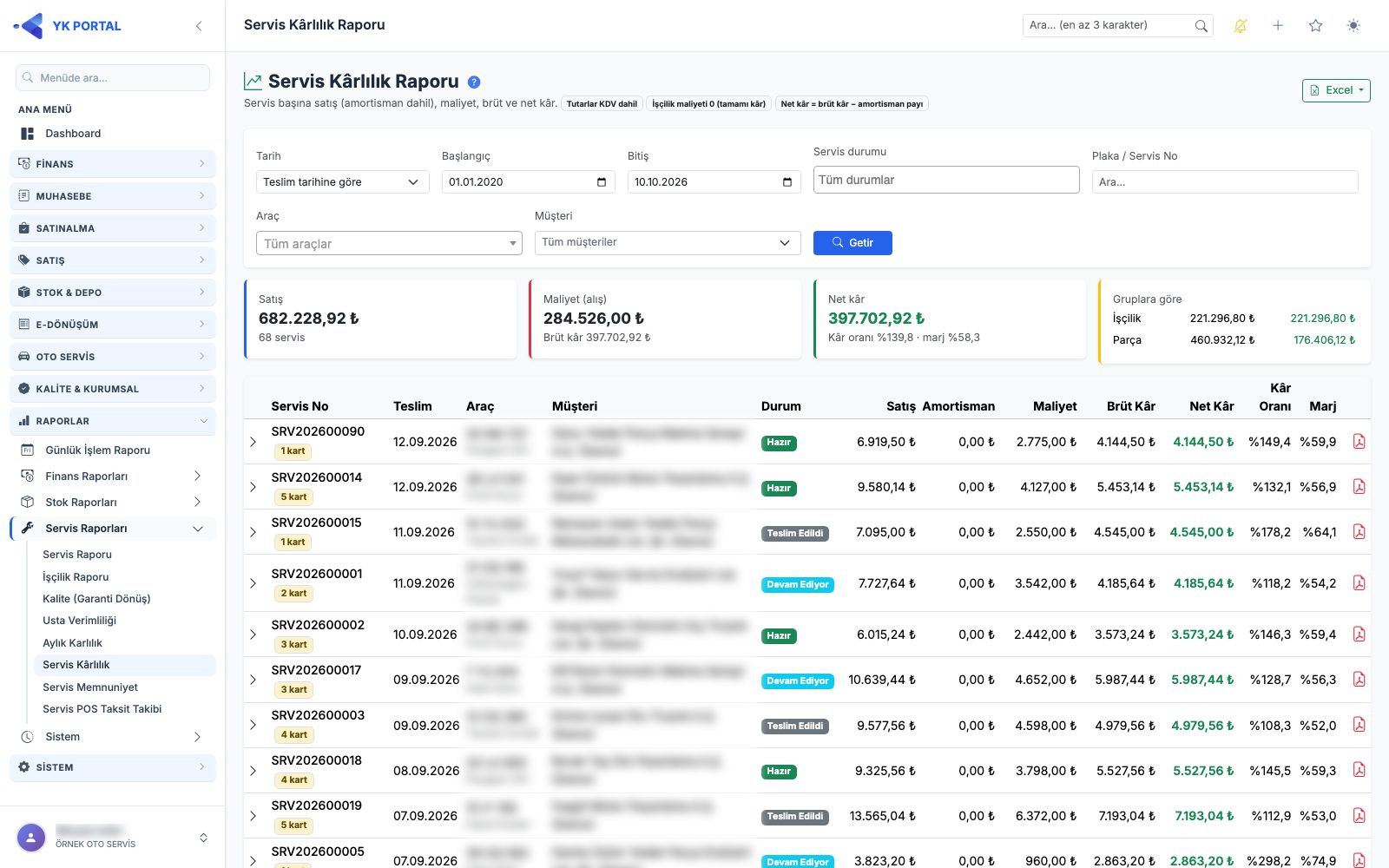Toggle the light/dark theme sun icon

pos(1353,26)
